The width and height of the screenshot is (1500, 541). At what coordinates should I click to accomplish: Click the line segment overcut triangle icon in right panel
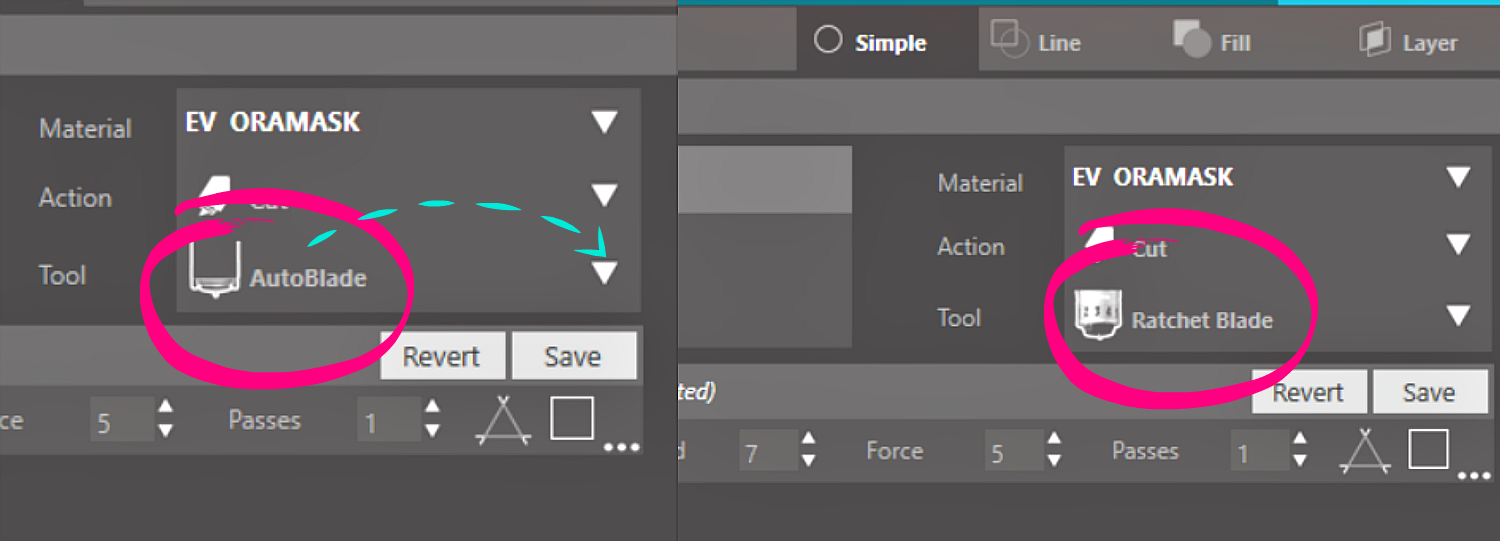(1365, 450)
